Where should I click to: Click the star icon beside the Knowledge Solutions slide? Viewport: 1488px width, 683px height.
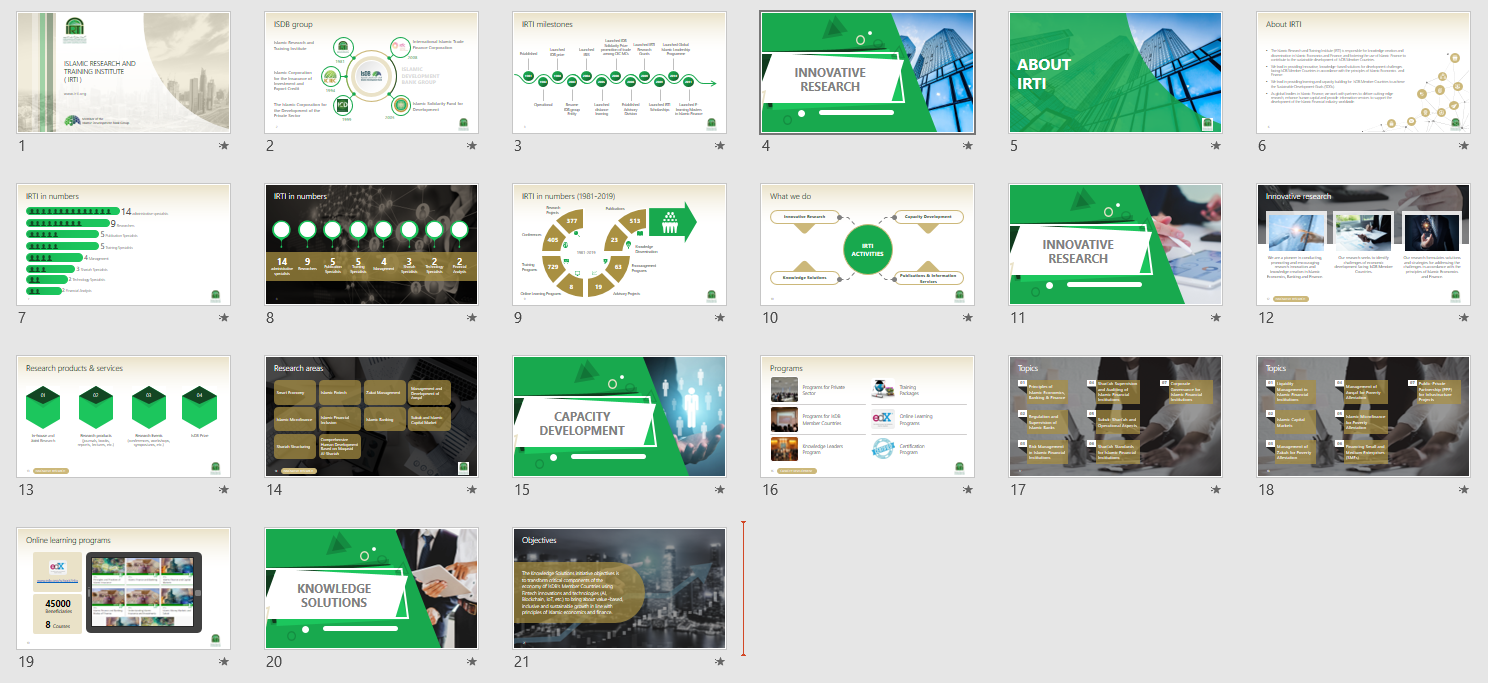[x=470, y=660]
